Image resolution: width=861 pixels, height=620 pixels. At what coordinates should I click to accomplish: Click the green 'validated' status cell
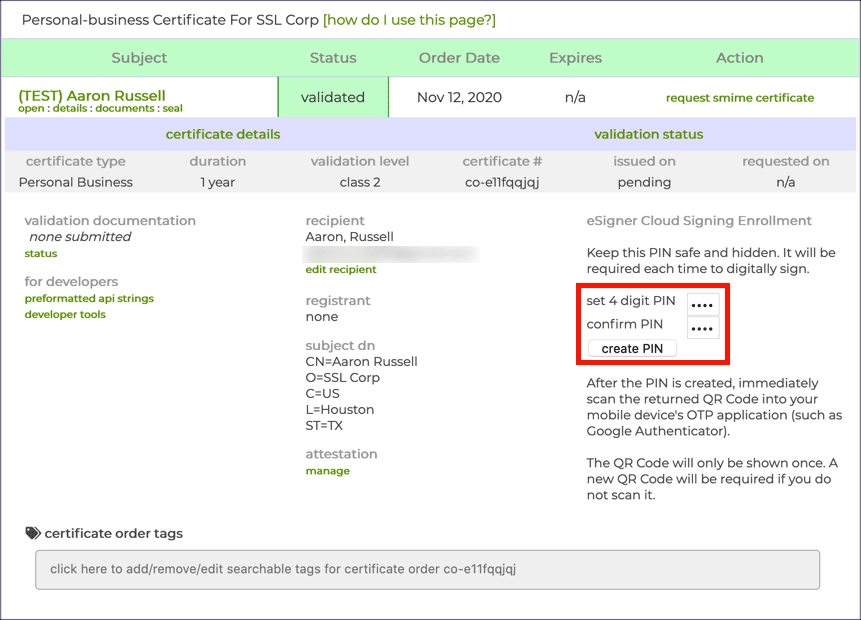333,97
